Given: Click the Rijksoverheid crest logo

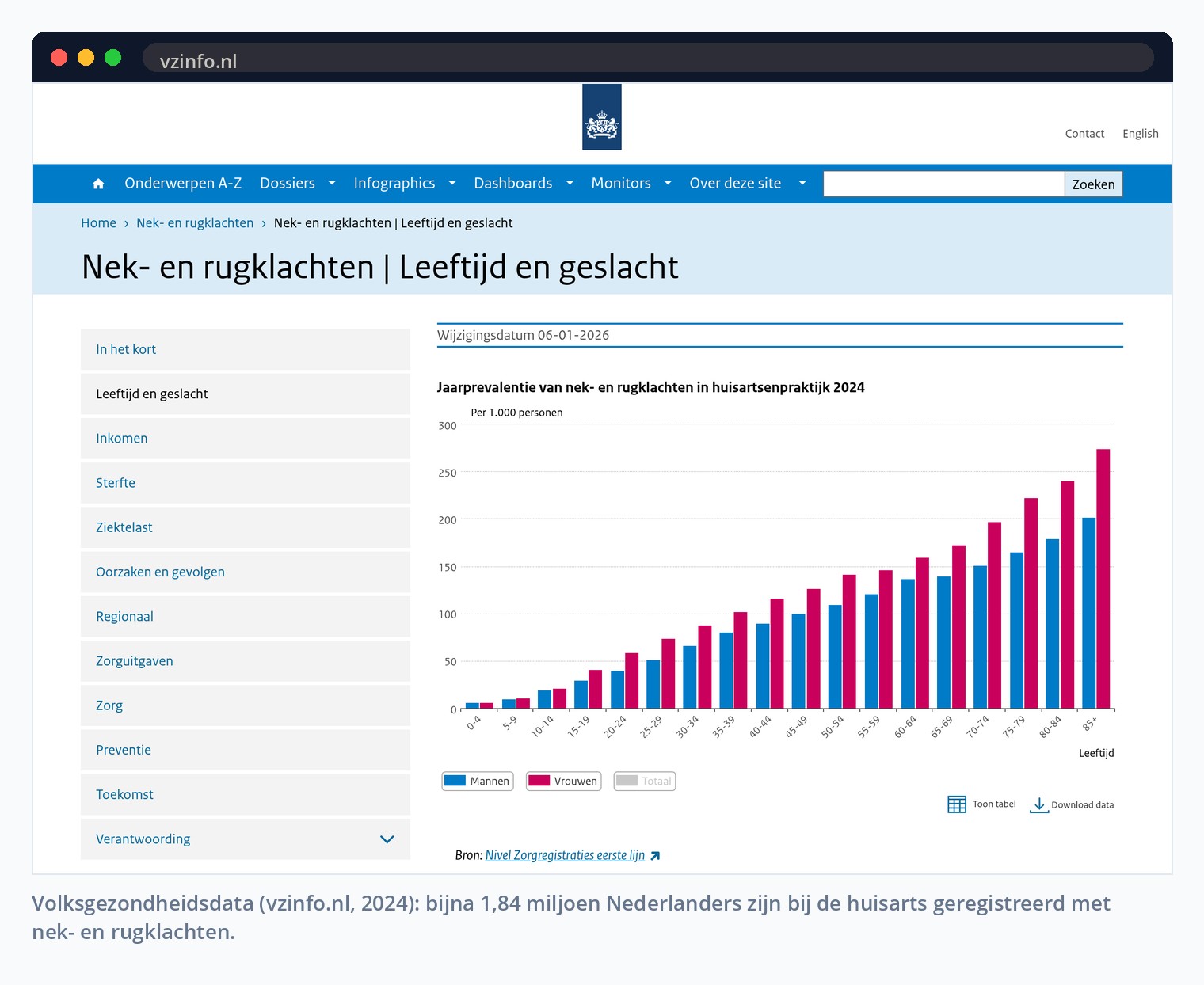Looking at the screenshot, I should coord(602,117).
